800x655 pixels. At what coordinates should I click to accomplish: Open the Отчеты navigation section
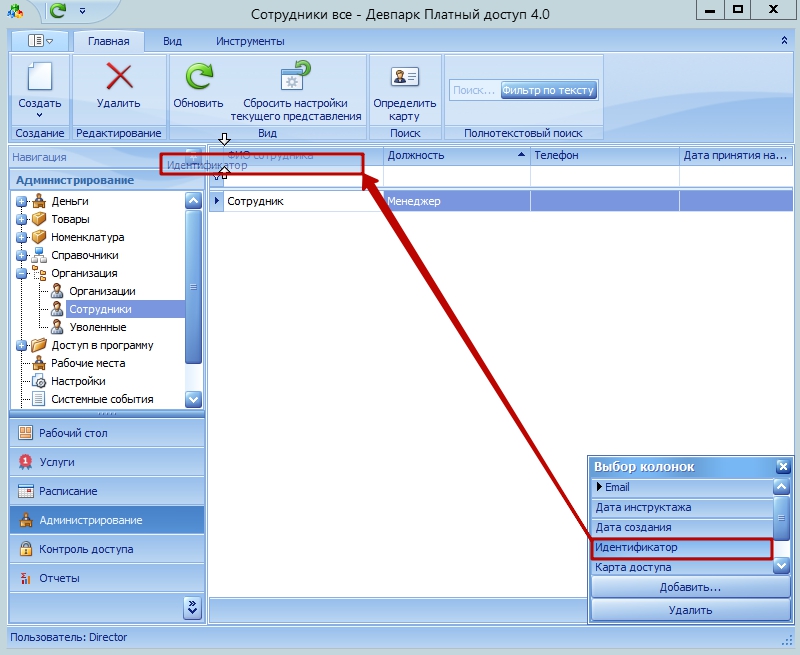click(x=59, y=578)
